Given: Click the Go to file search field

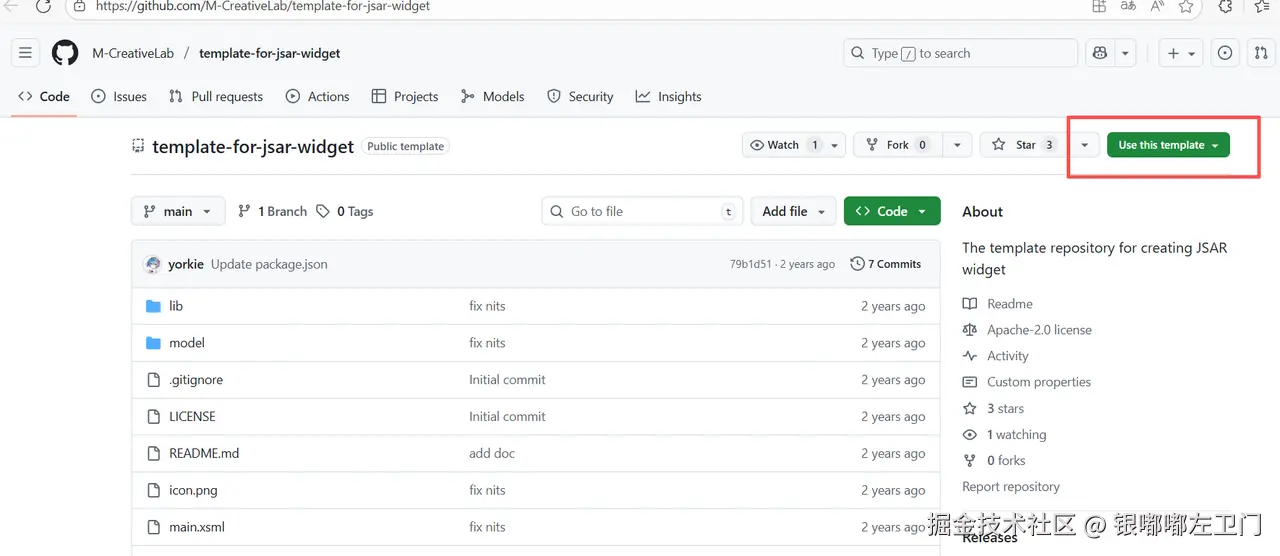Looking at the screenshot, I should 642,211.
